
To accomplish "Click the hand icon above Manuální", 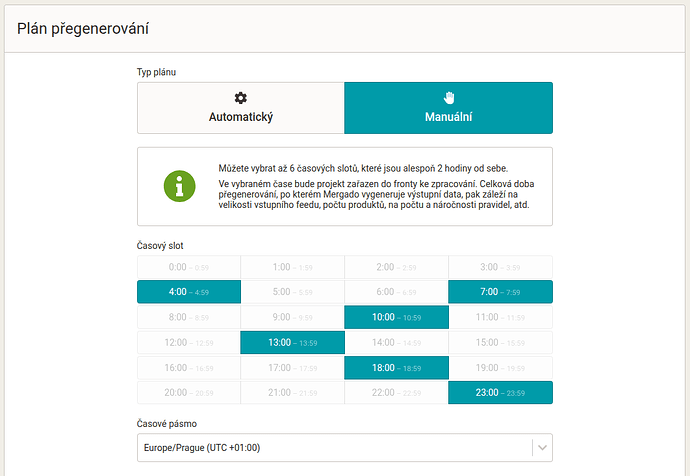I will pos(448,98).
